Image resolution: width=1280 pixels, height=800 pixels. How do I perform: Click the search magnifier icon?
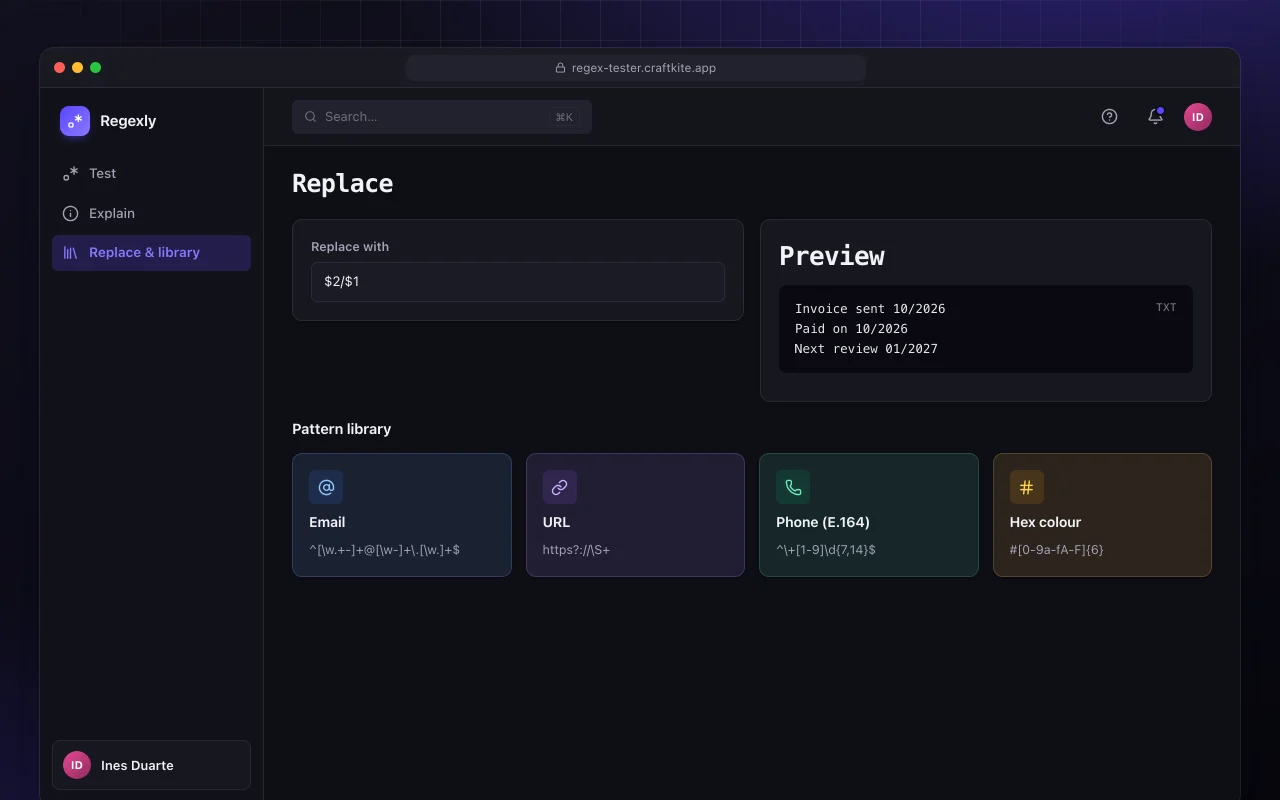(311, 117)
